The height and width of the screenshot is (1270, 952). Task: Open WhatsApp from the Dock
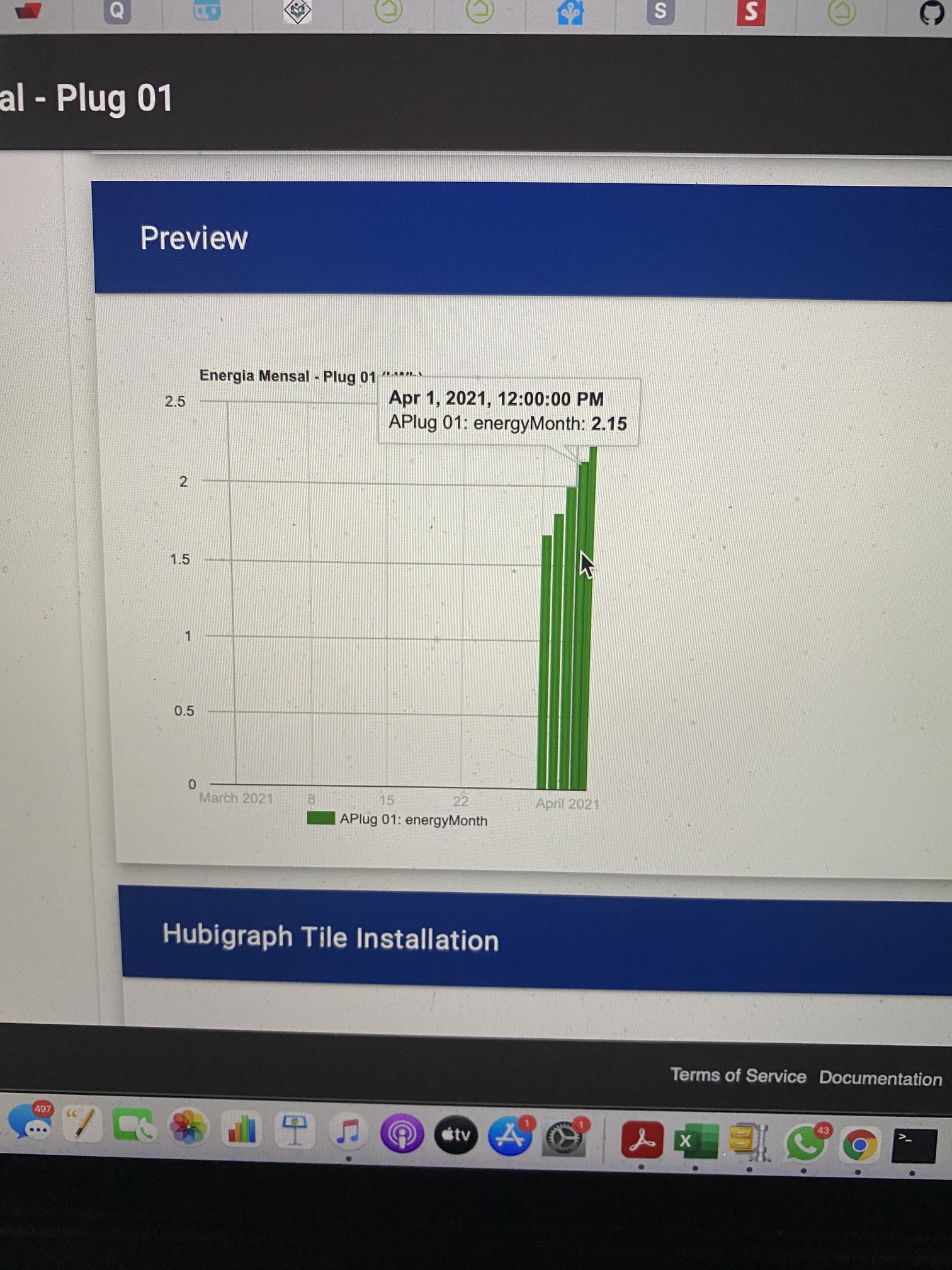click(805, 1143)
